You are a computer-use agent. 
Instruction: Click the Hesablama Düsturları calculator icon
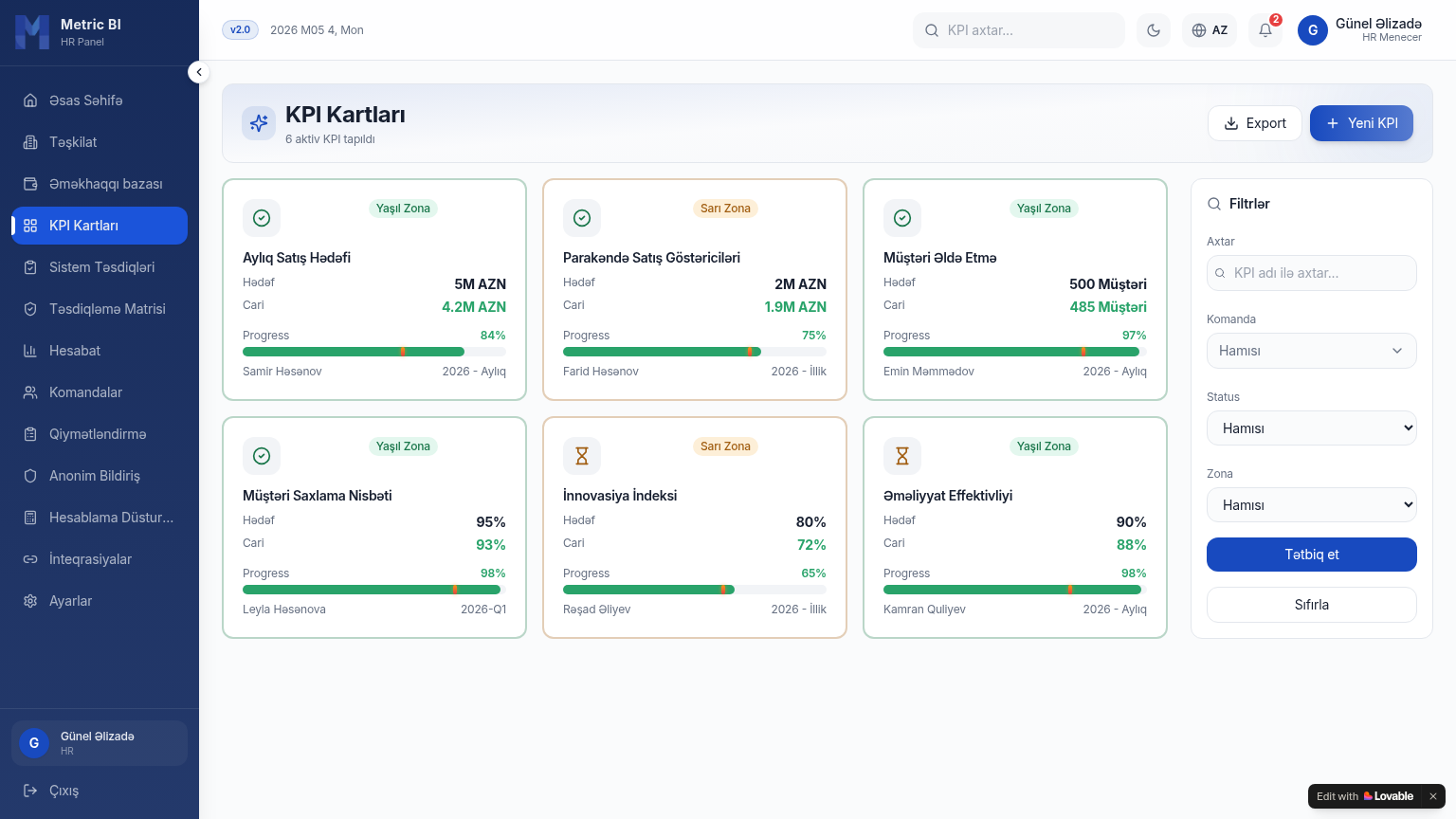pyautogui.click(x=30, y=518)
